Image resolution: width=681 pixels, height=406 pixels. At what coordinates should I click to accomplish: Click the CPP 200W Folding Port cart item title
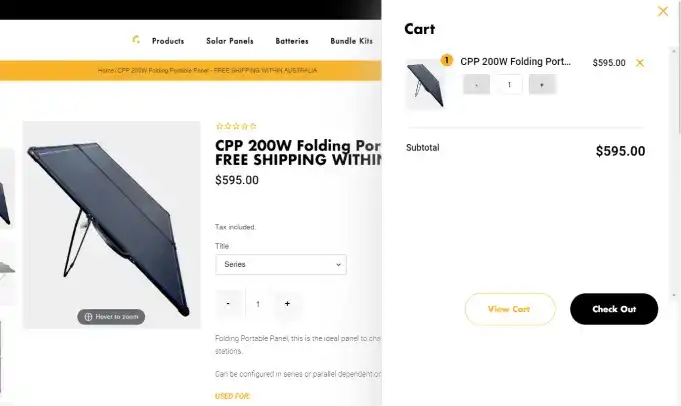[x=515, y=61]
